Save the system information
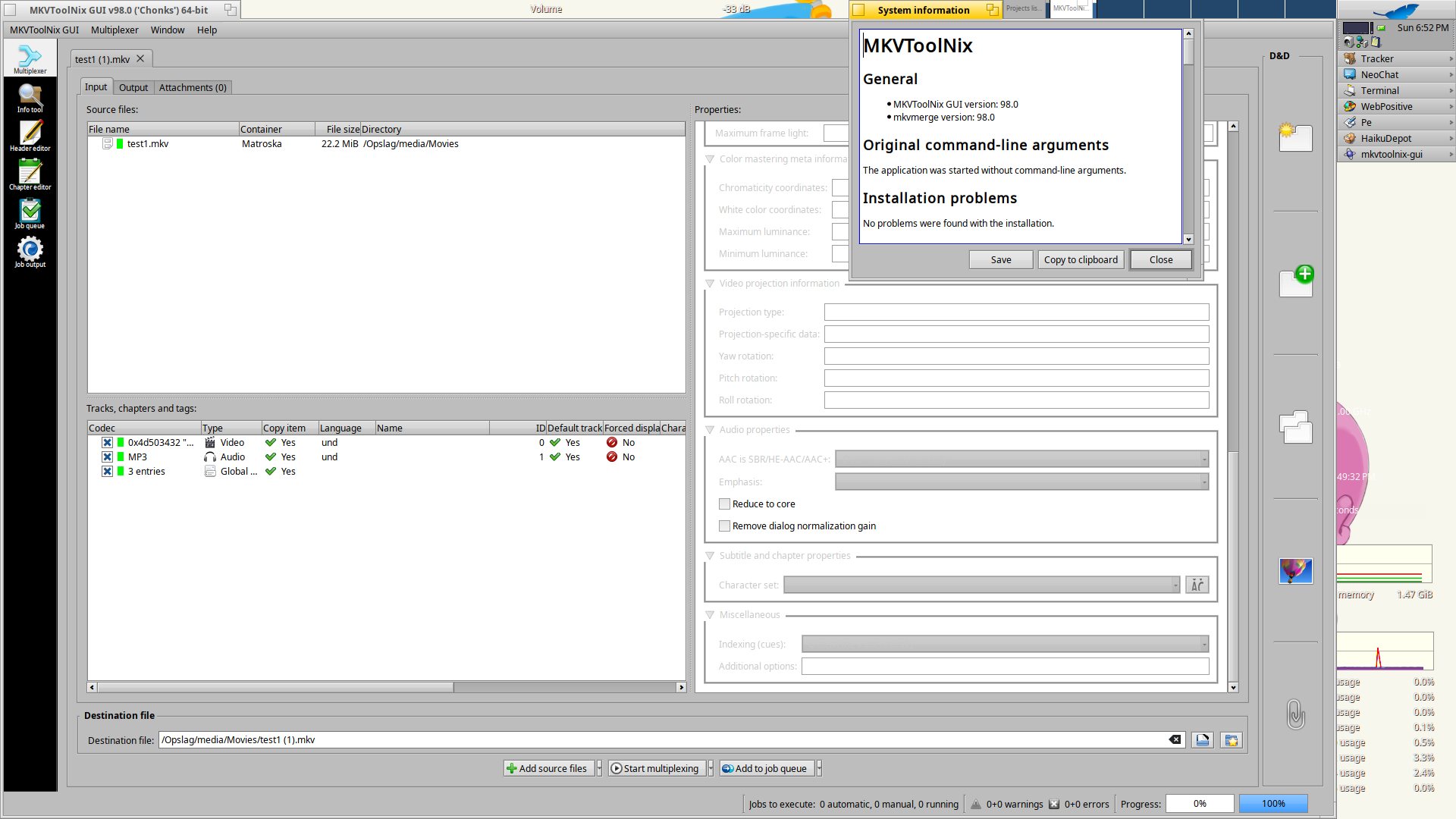 pos(1001,259)
